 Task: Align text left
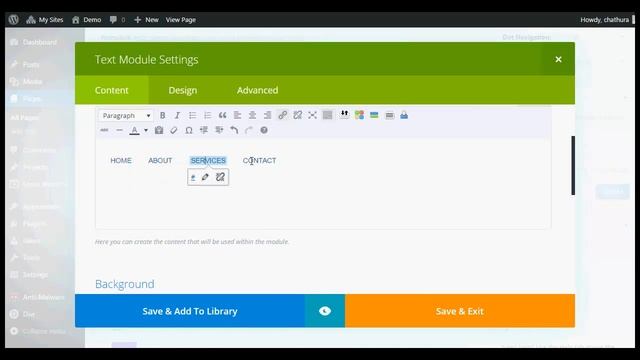pyautogui.click(x=237, y=116)
